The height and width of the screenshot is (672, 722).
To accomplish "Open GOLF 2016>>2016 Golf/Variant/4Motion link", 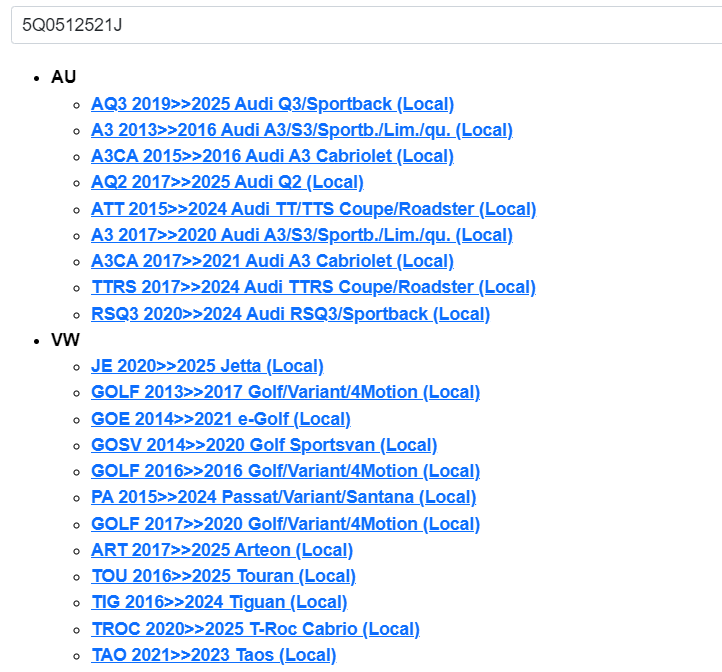I will (x=285, y=471).
